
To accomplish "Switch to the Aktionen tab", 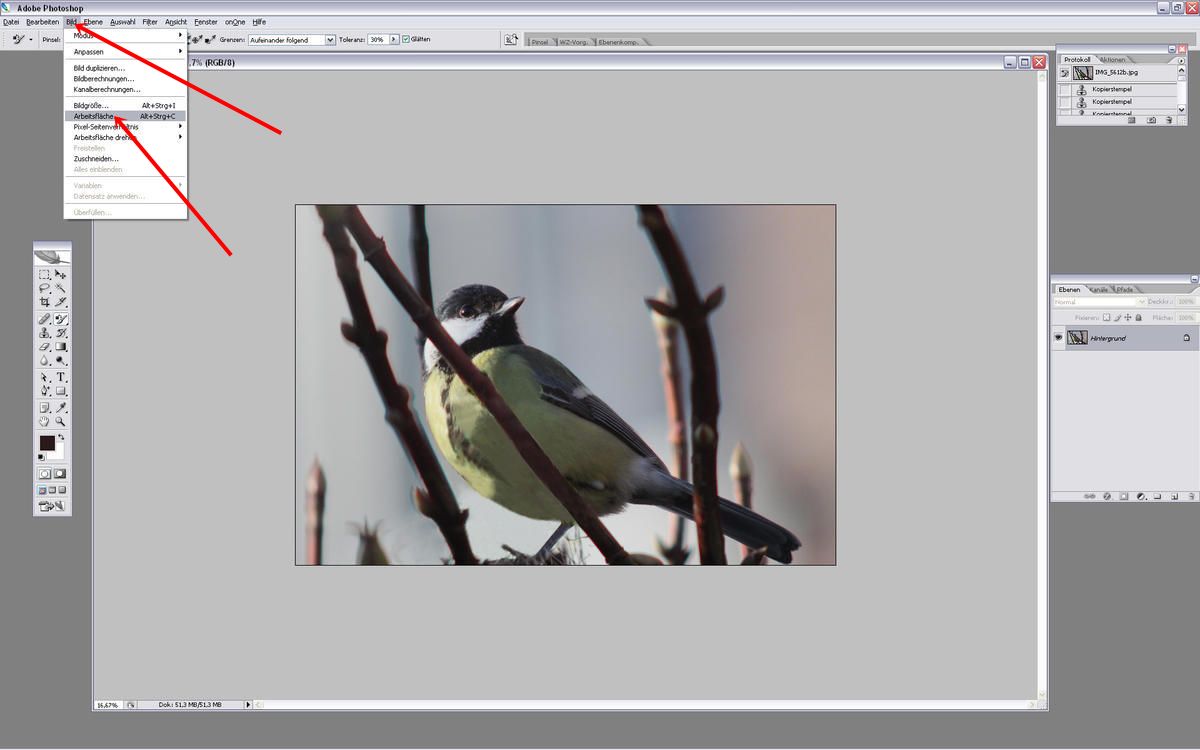I will click(x=1112, y=59).
